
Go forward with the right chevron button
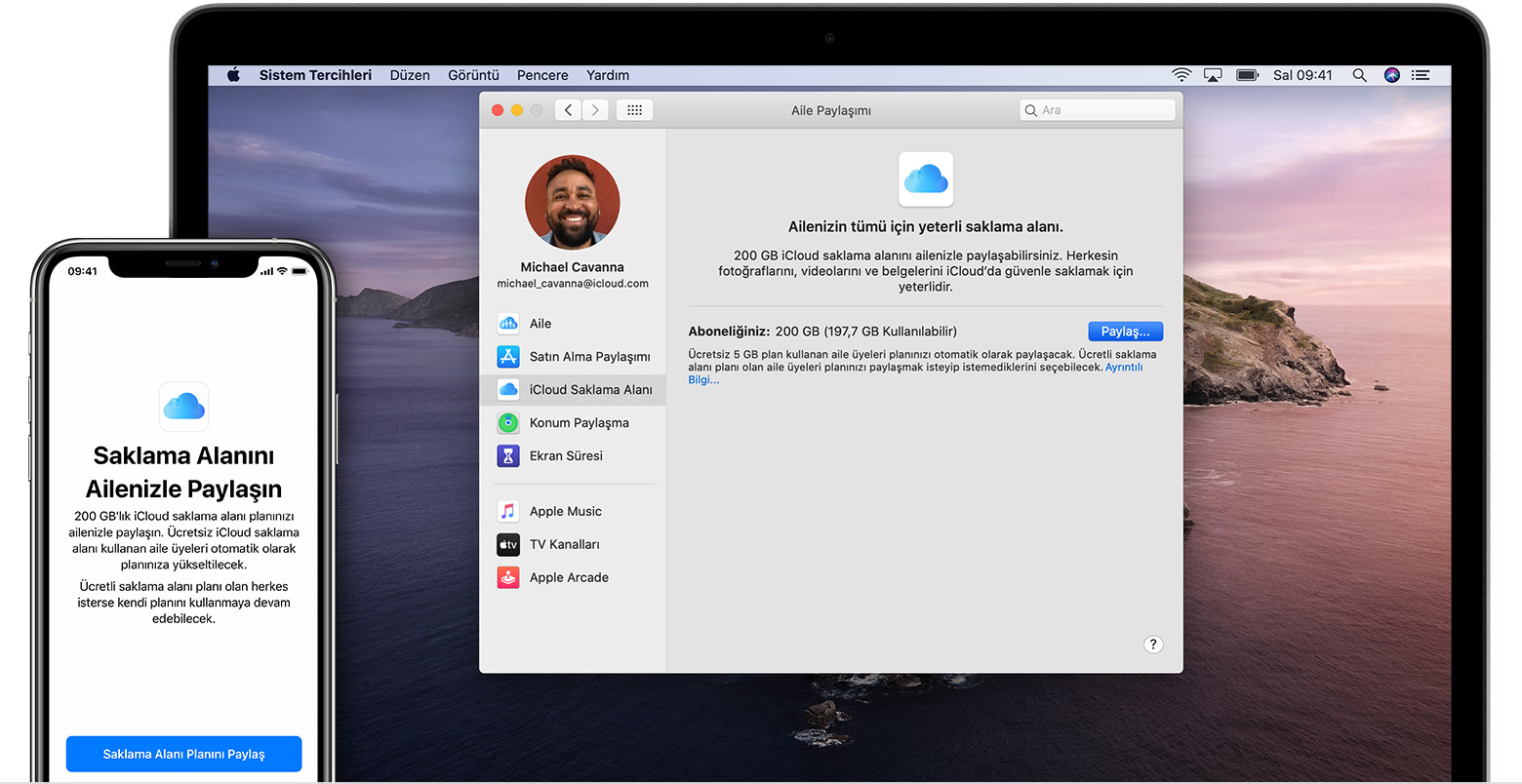pyautogui.click(x=596, y=110)
